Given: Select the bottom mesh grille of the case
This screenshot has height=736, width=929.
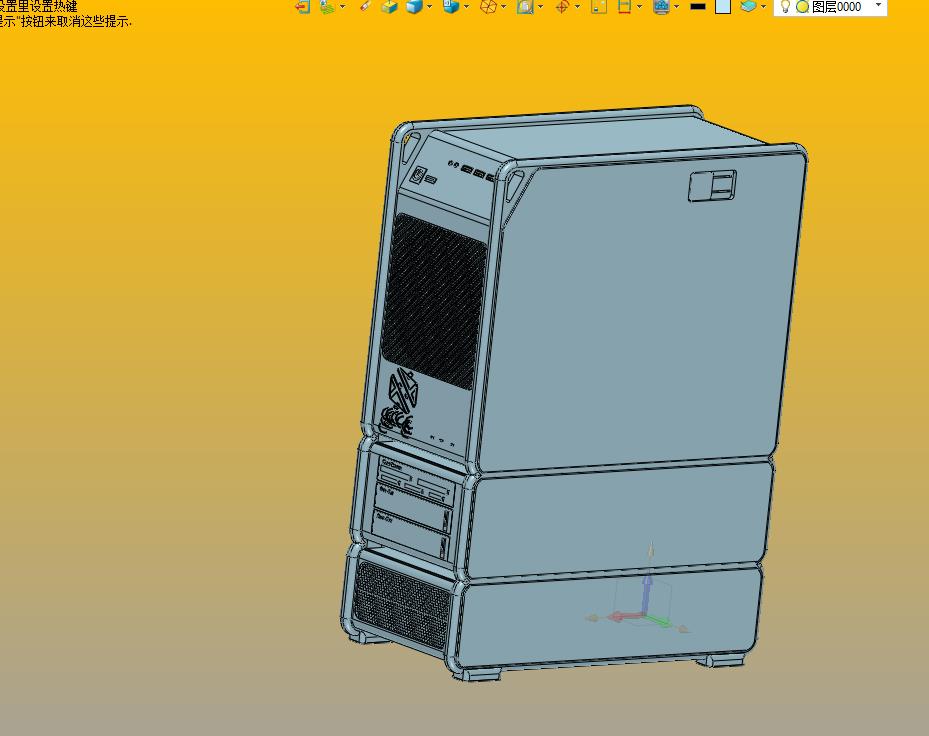Looking at the screenshot, I should (x=402, y=603).
